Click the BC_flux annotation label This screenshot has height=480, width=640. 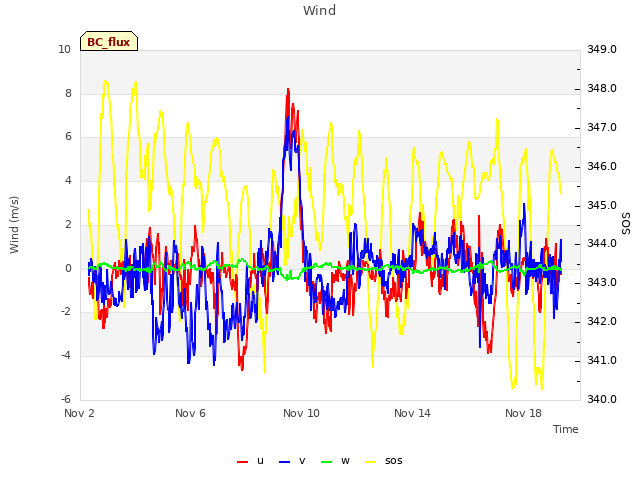(109, 42)
